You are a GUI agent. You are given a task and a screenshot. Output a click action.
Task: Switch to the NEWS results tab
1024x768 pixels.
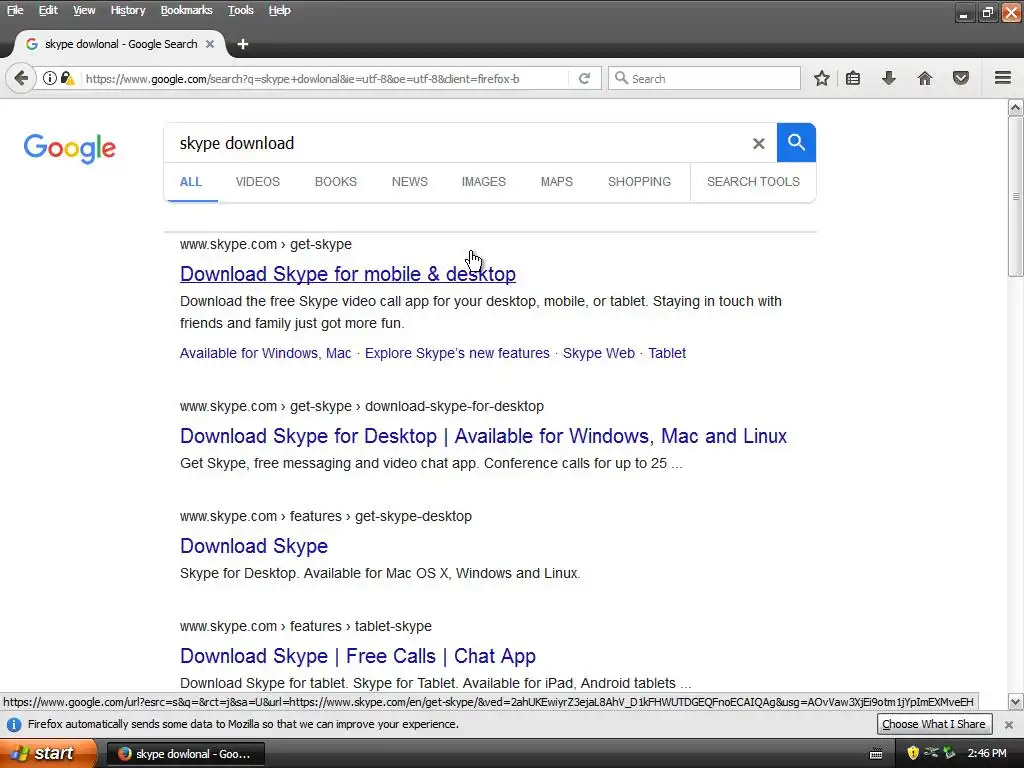409,182
